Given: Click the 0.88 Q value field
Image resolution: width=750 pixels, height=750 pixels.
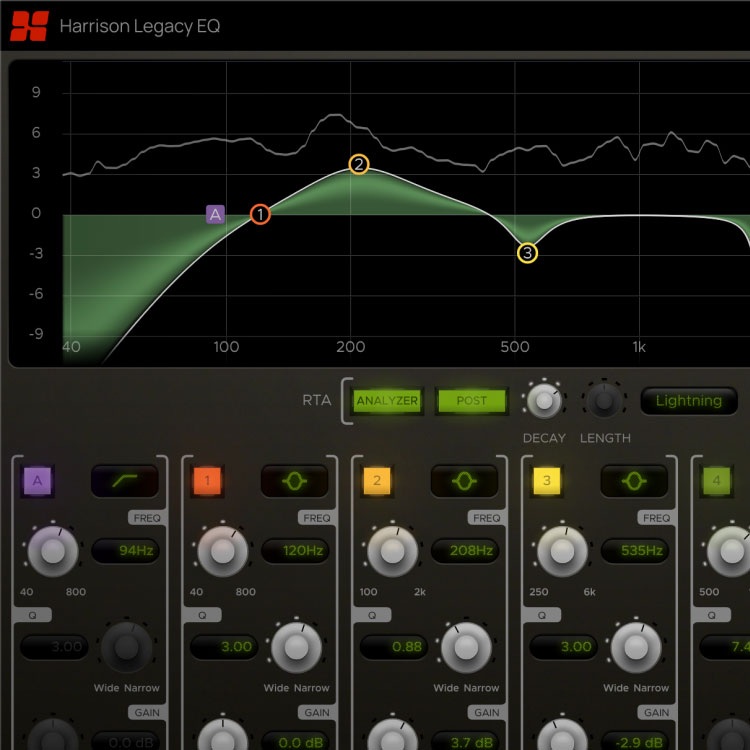Looking at the screenshot, I should click(394, 647).
